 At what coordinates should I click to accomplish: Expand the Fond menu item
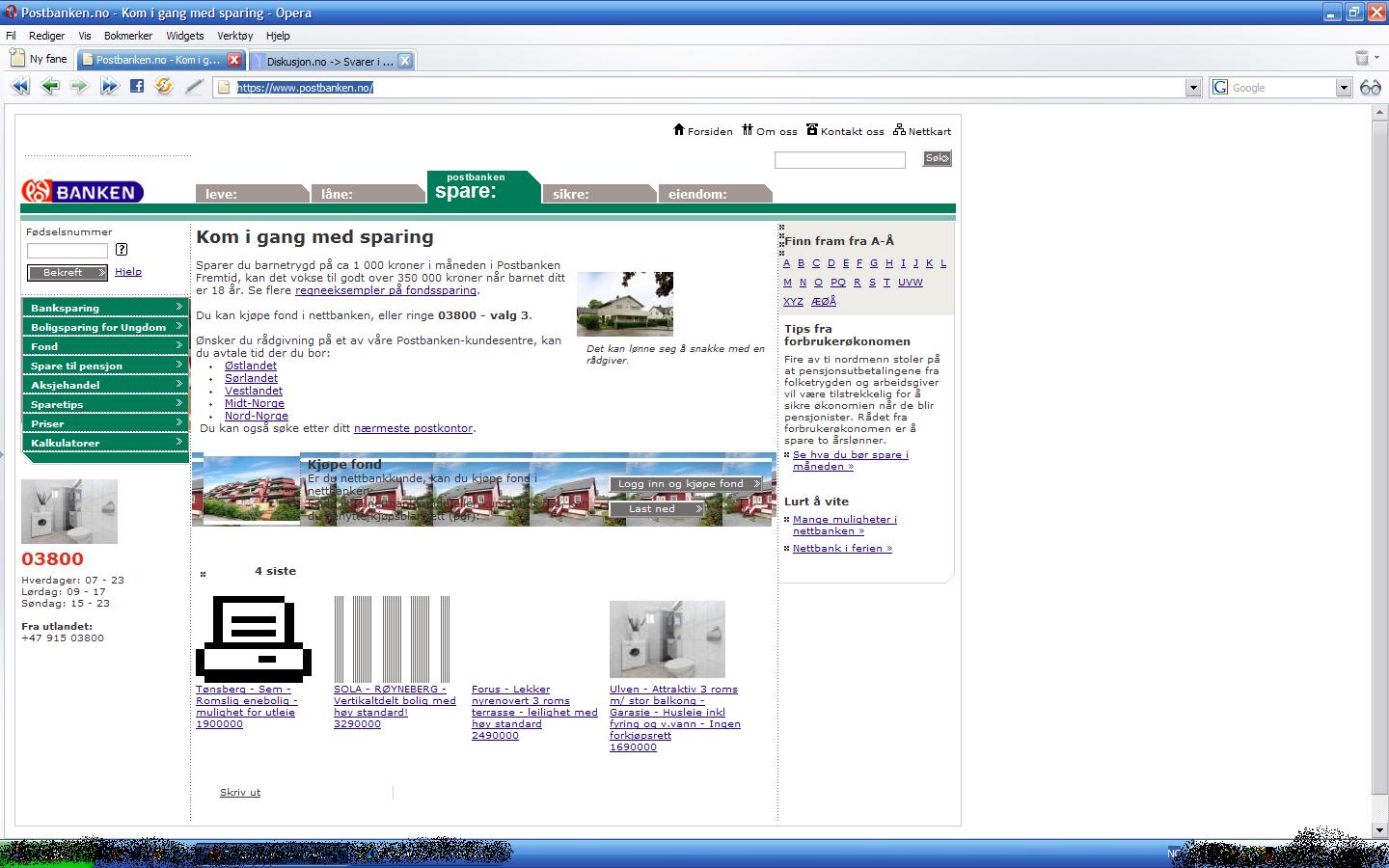pyautogui.click(x=105, y=346)
